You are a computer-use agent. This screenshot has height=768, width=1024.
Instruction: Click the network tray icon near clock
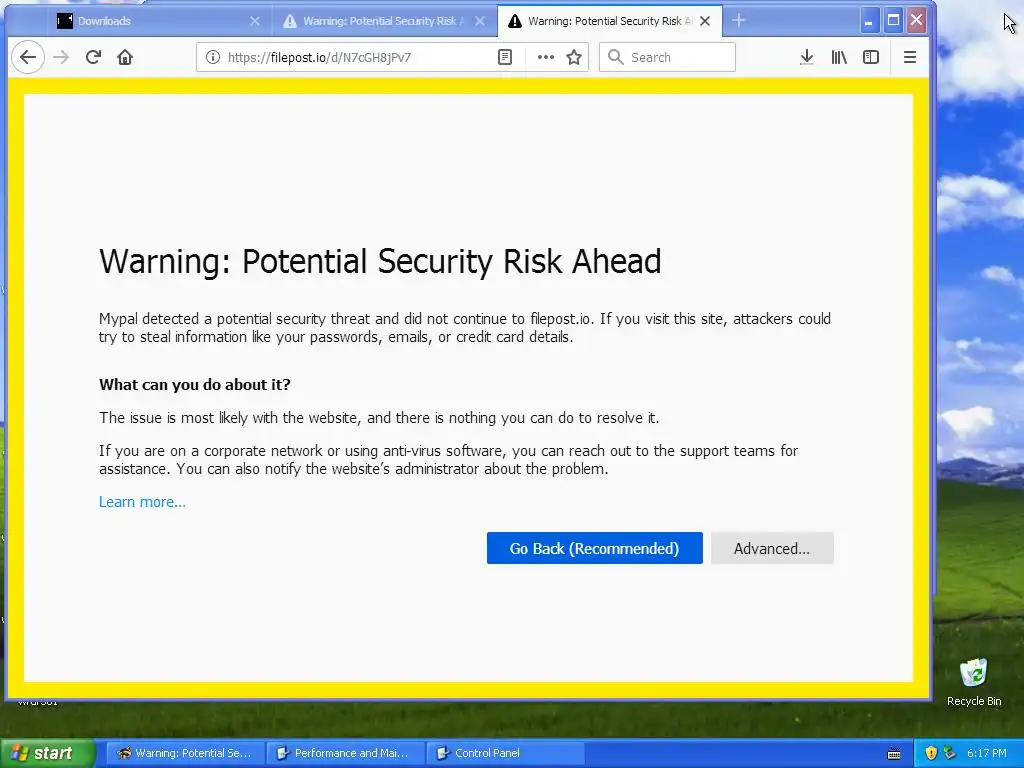950,753
